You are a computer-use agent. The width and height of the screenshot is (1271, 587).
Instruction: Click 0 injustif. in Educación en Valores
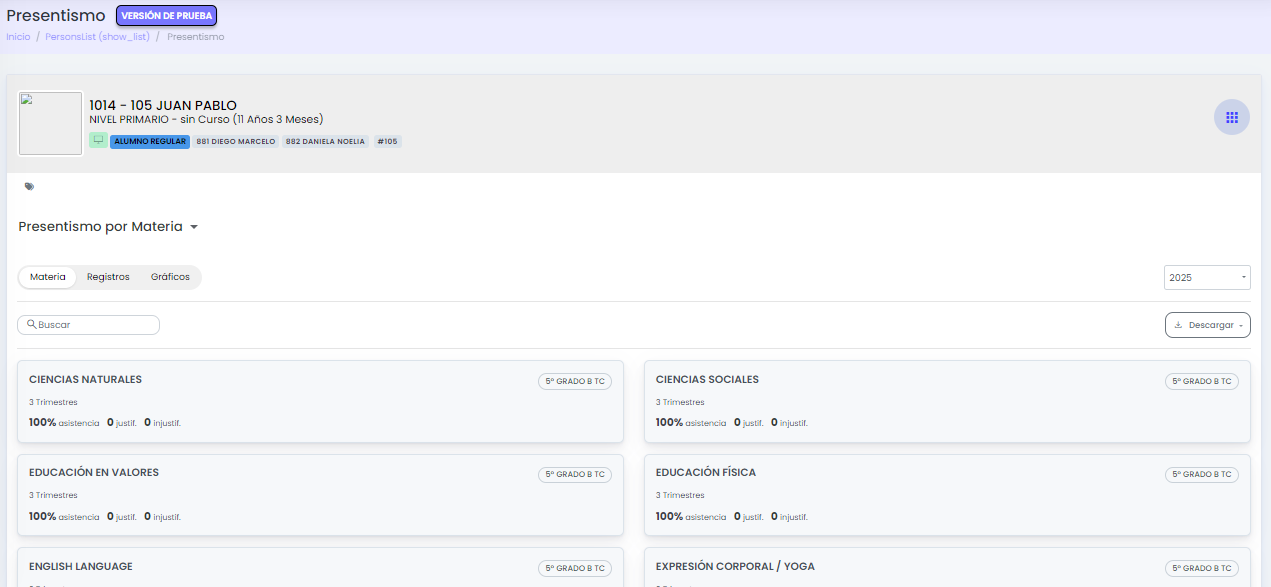[x=162, y=517]
